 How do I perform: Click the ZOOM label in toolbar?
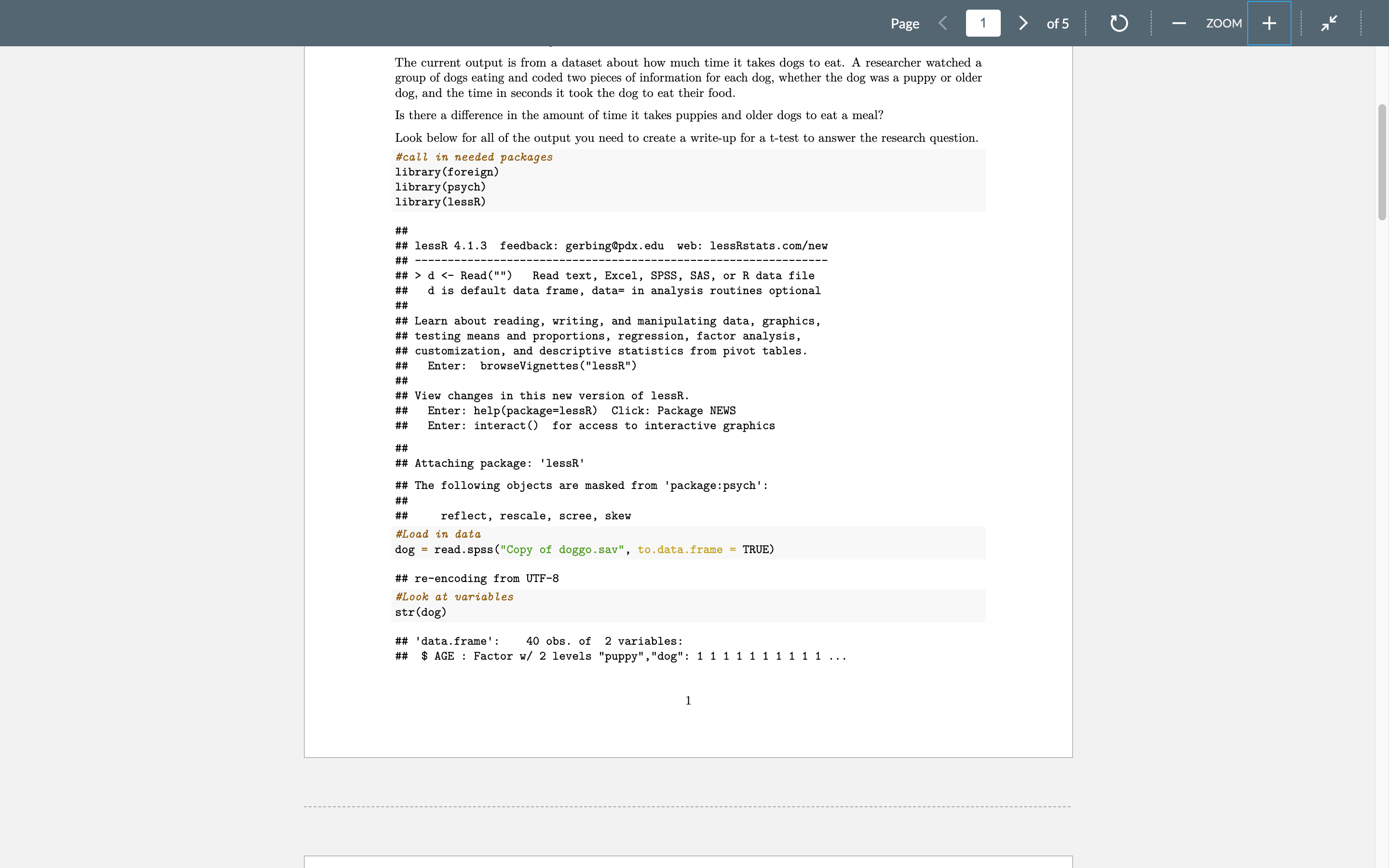pyautogui.click(x=1224, y=23)
